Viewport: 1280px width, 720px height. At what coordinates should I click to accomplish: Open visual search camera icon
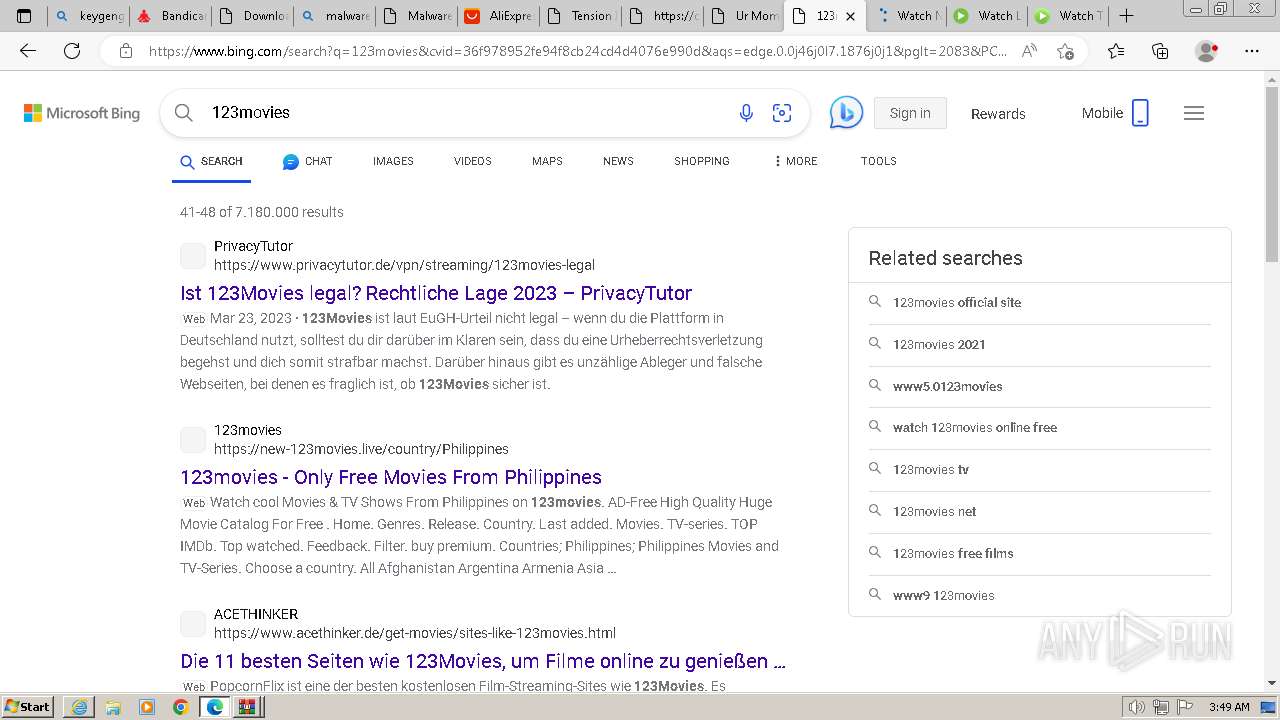click(782, 113)
